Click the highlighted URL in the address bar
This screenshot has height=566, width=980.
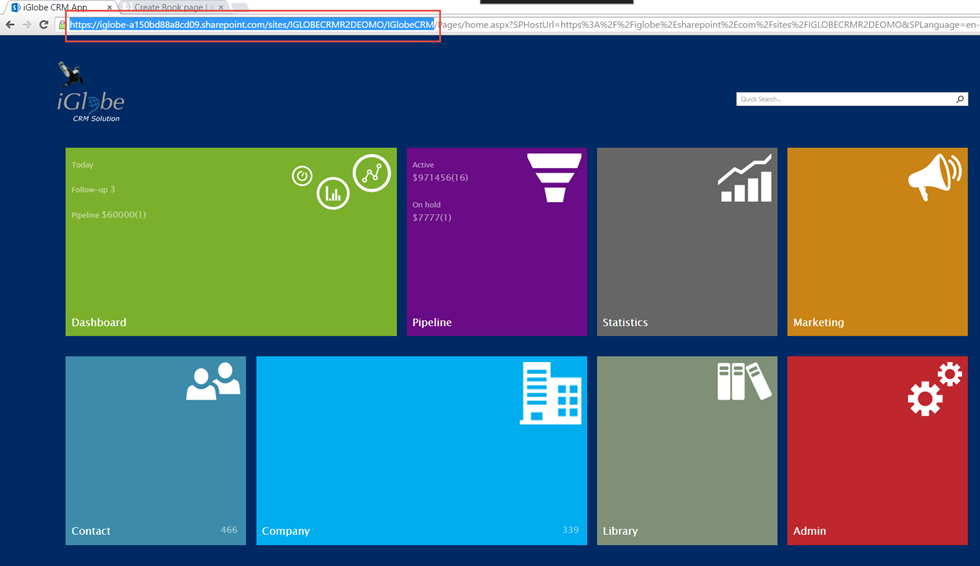pyautogui.click(x=252, y=25)
